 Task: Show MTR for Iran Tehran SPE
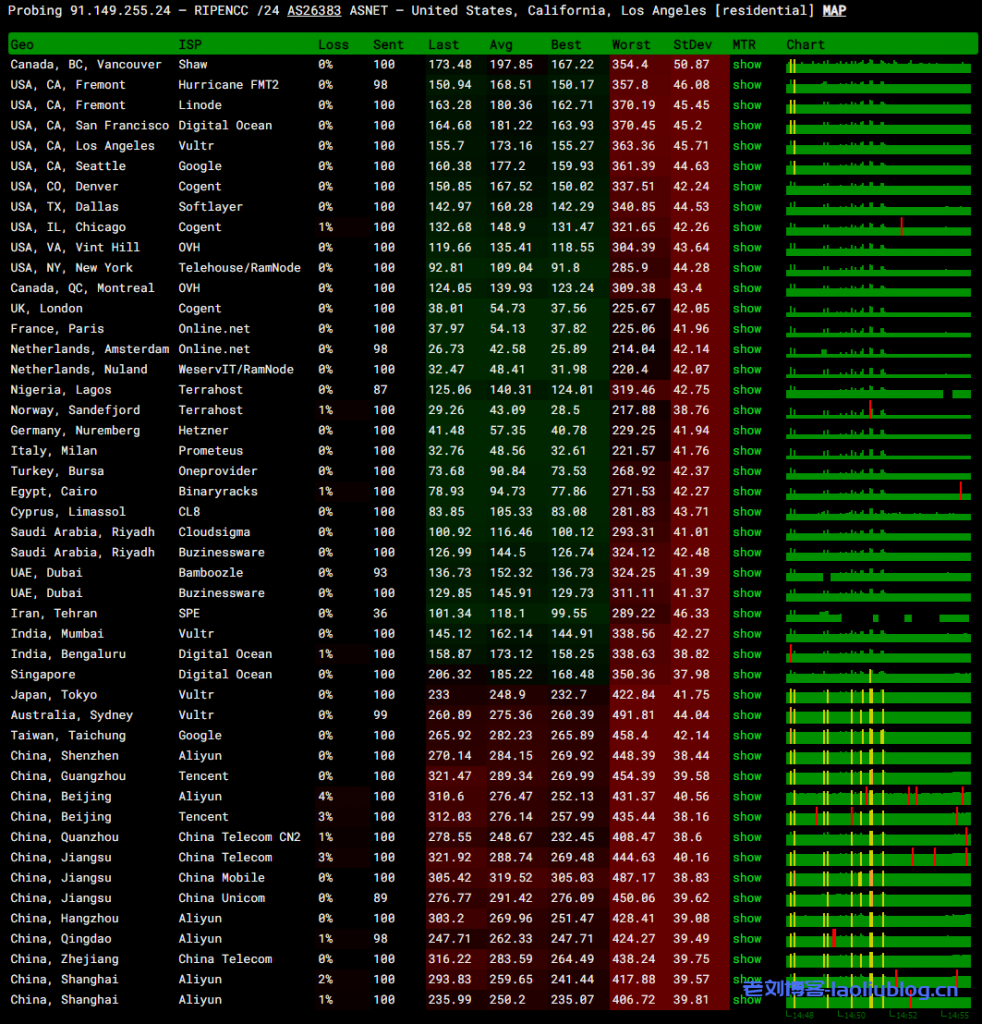point(746,614)
